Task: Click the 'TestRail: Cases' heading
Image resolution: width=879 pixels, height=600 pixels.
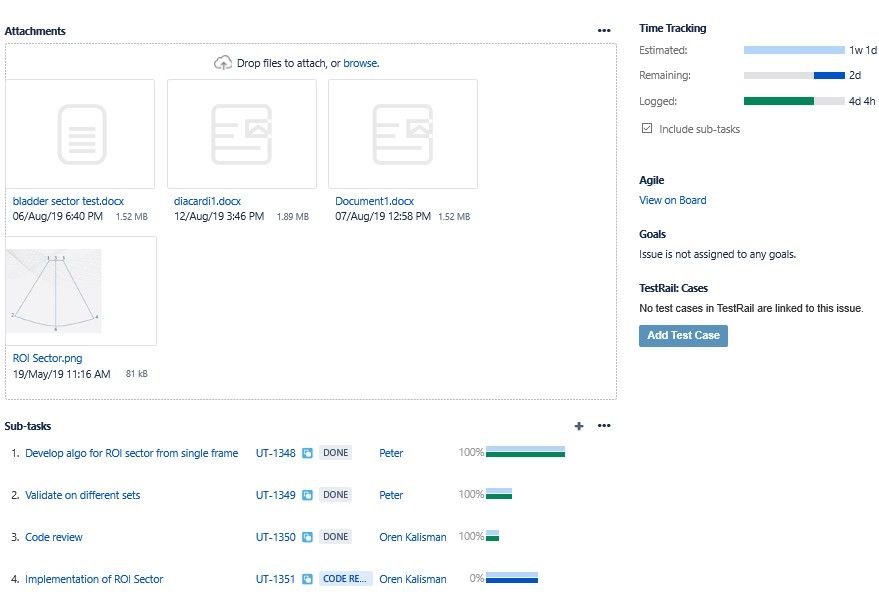Action: tap(673, 288)
